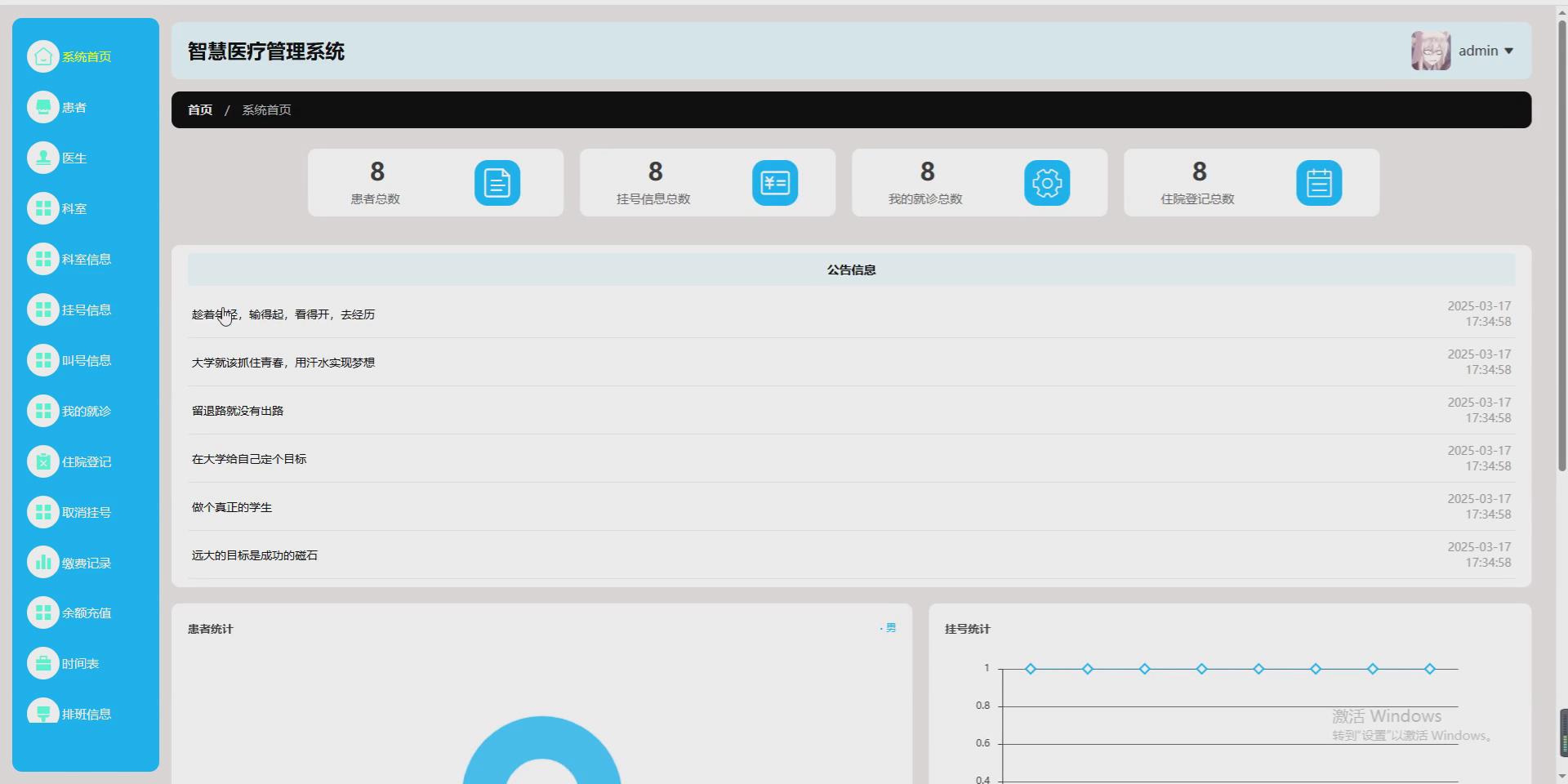Click the admin avatar picture
The width and height of the screenshot is (1568, 784).
1431,51
